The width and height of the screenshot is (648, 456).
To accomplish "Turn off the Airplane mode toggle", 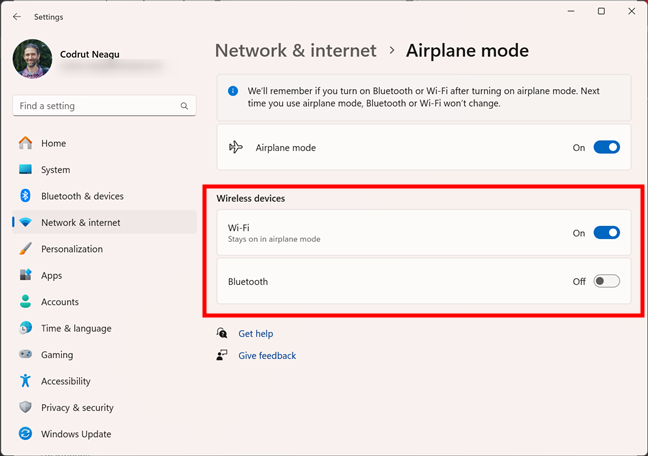I will point(606,147).
